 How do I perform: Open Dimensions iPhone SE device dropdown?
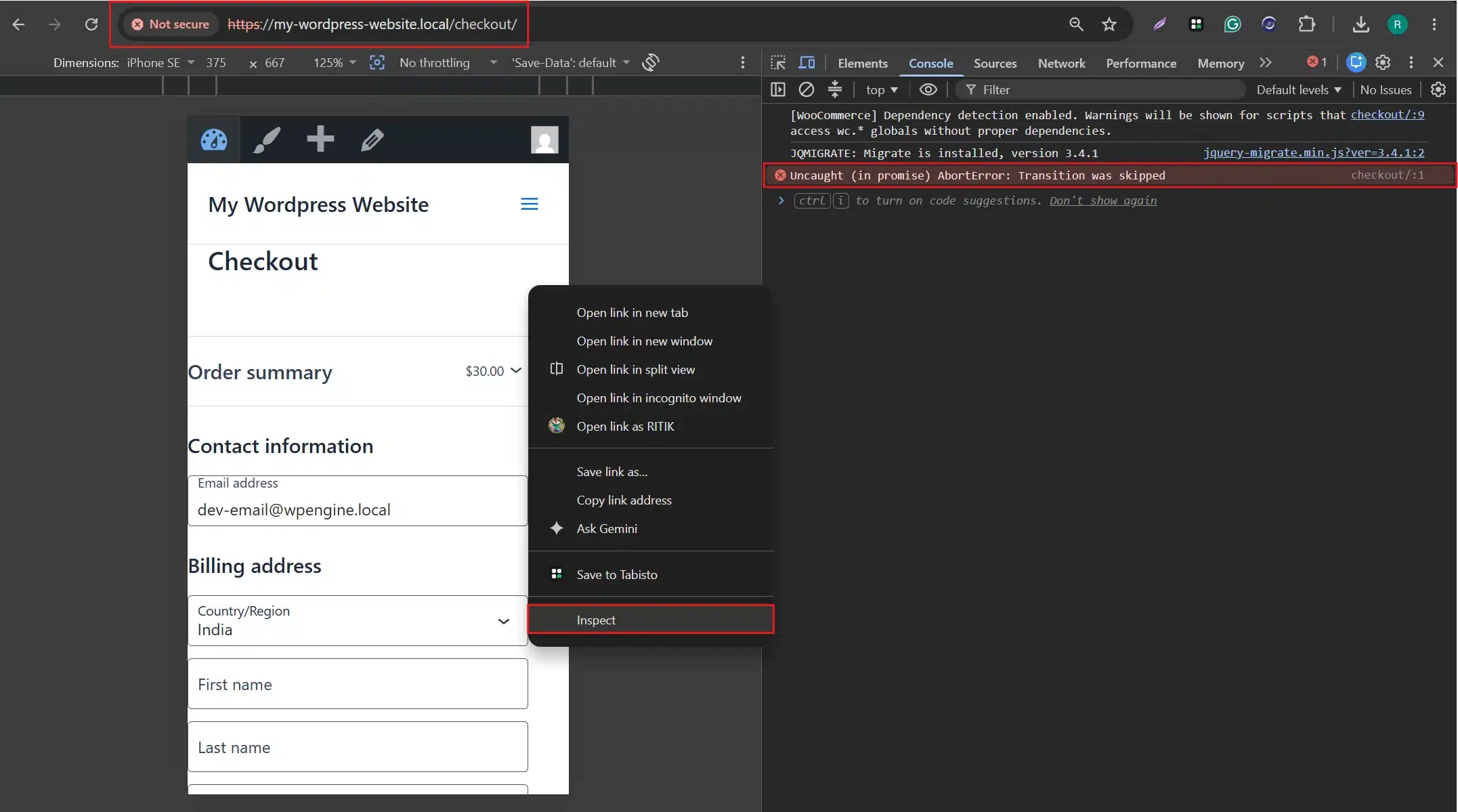[x=160, y=62]
